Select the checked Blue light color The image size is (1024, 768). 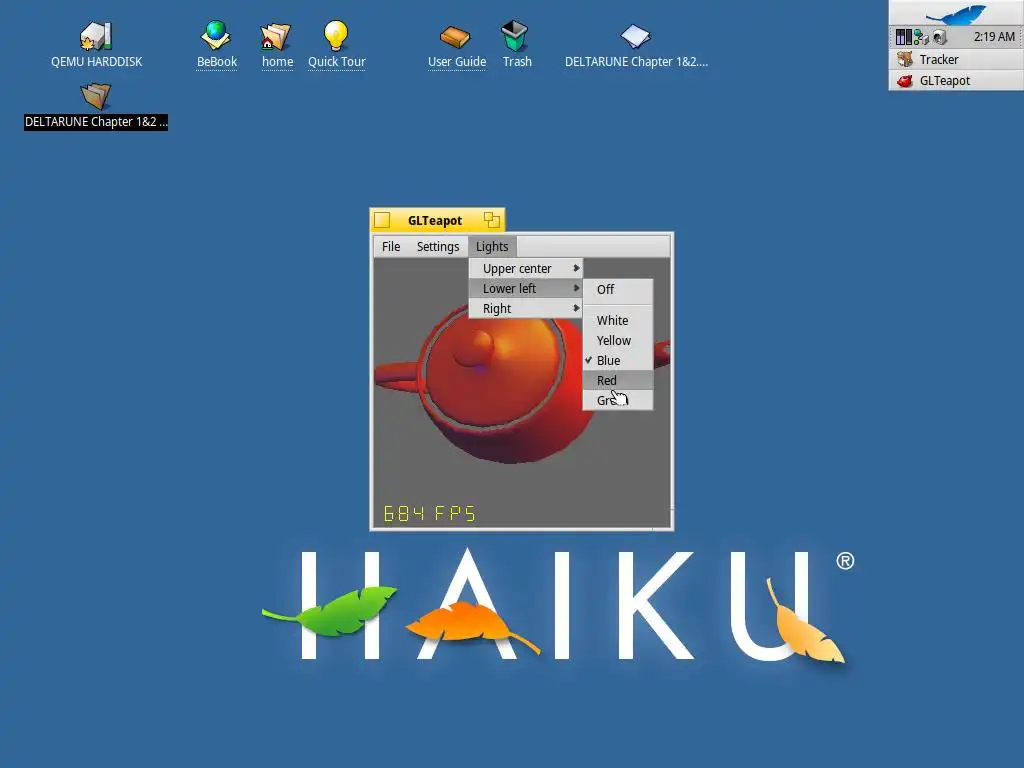[x=618, y=360]
